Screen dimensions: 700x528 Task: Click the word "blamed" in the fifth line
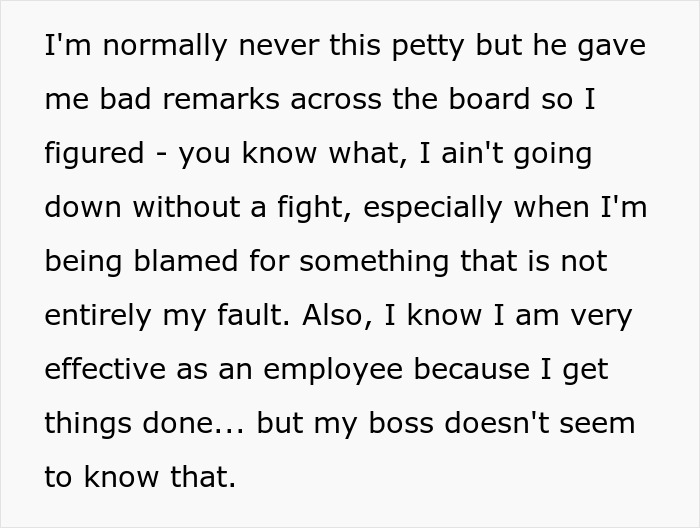tap(186, 261)
